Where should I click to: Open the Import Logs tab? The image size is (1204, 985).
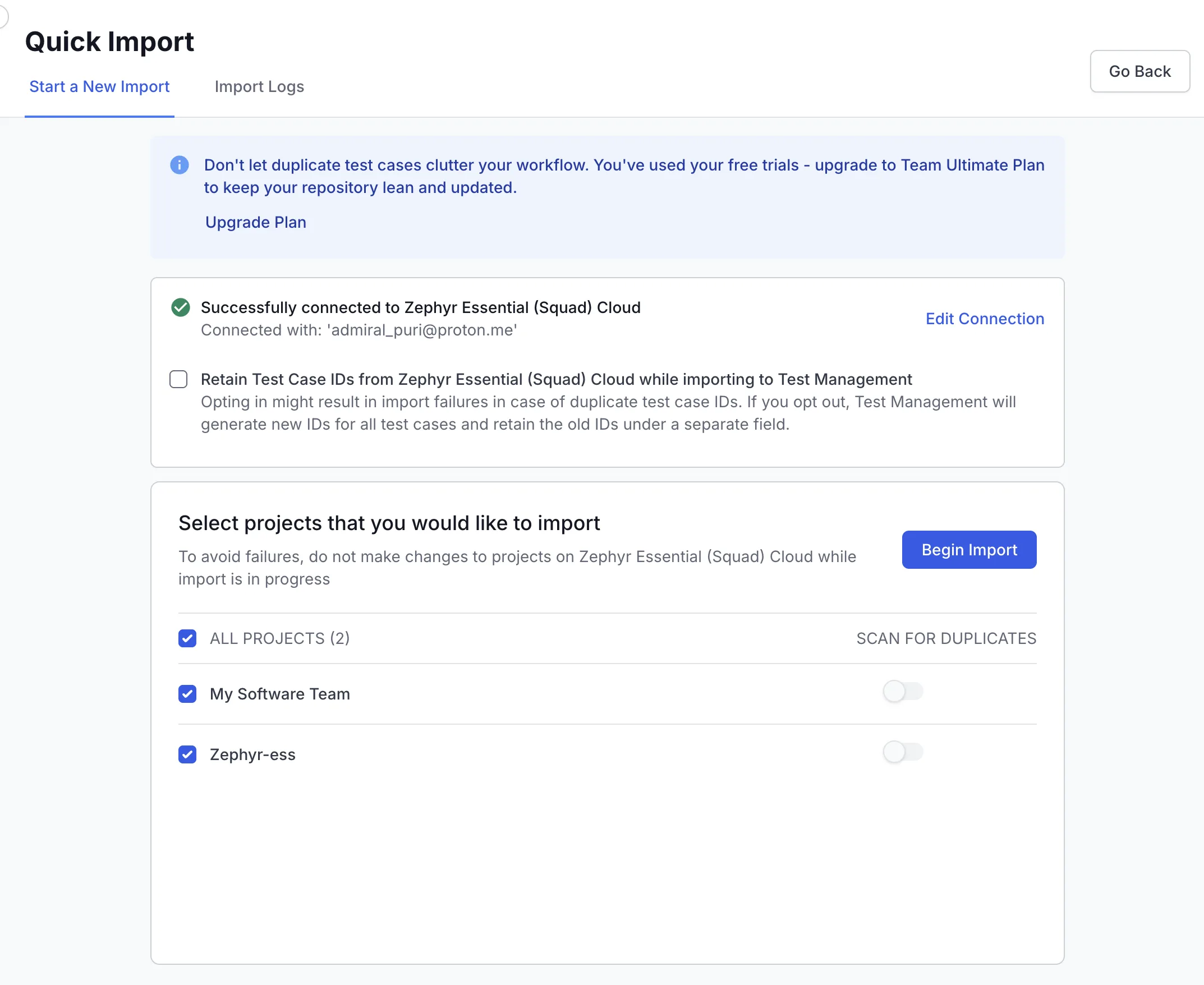pyautogui.click(x=259, y=86)
